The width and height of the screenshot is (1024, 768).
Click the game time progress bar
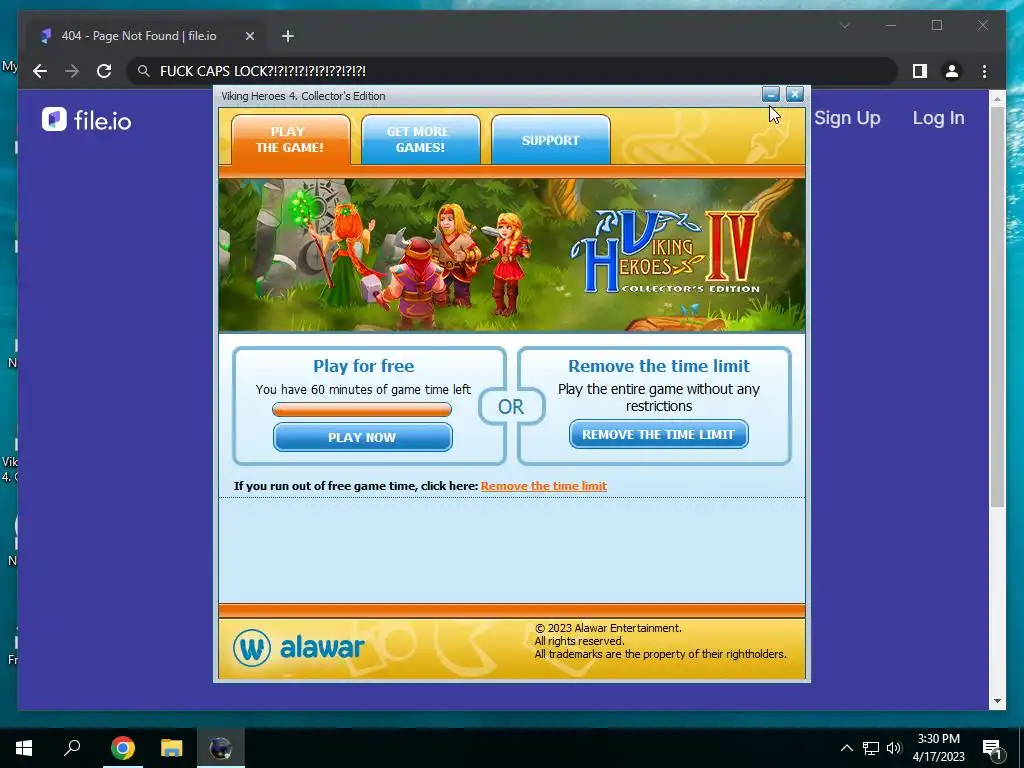(x=362, y=409)
